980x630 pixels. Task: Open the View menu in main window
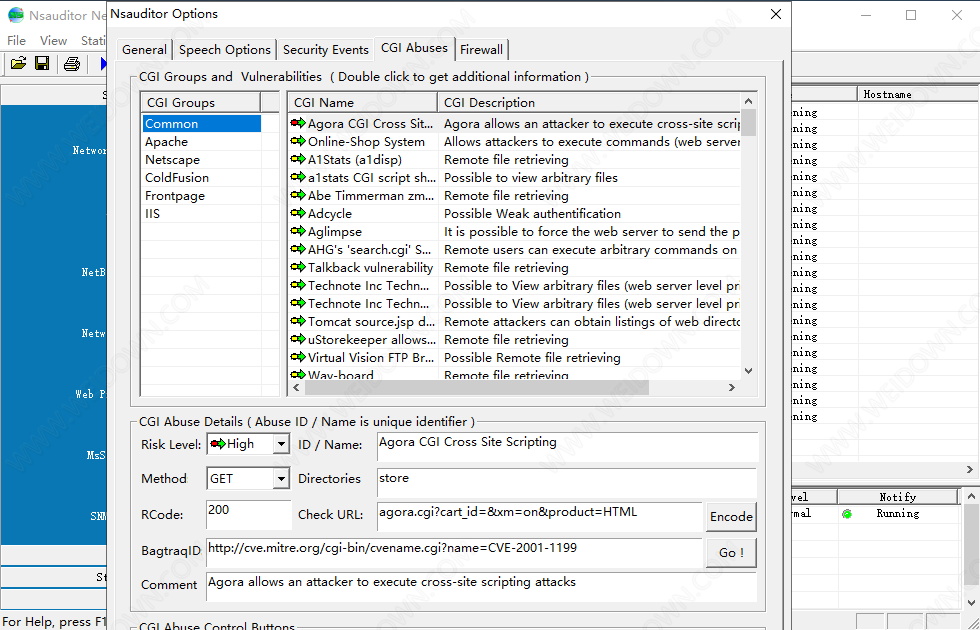53,41
